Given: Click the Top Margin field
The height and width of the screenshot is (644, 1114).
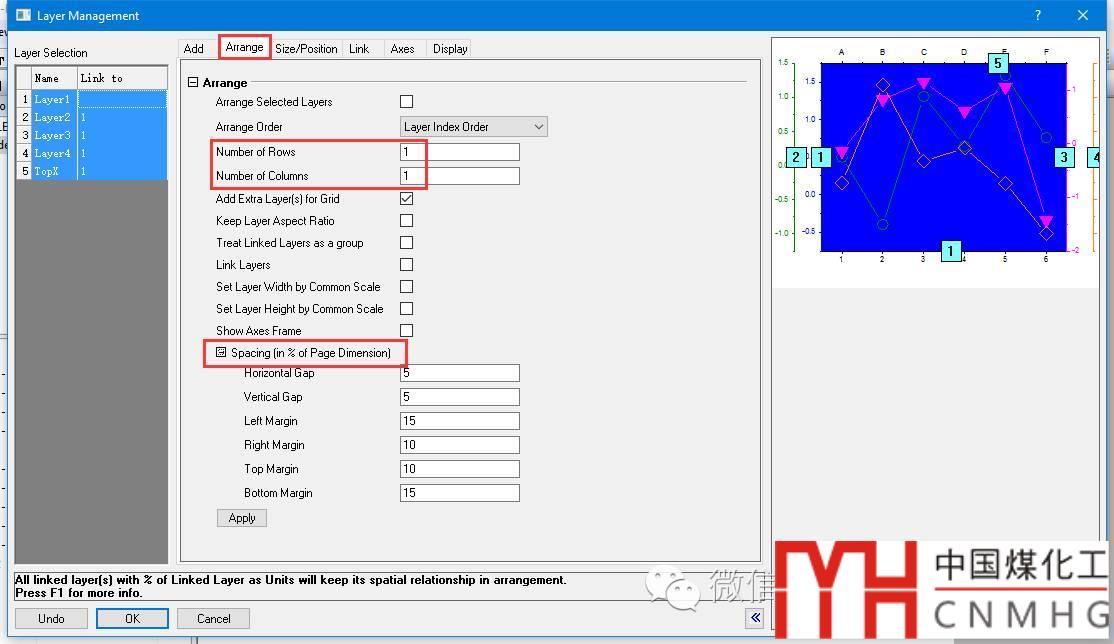Looking at the screenshot, I should pos(460,469).
